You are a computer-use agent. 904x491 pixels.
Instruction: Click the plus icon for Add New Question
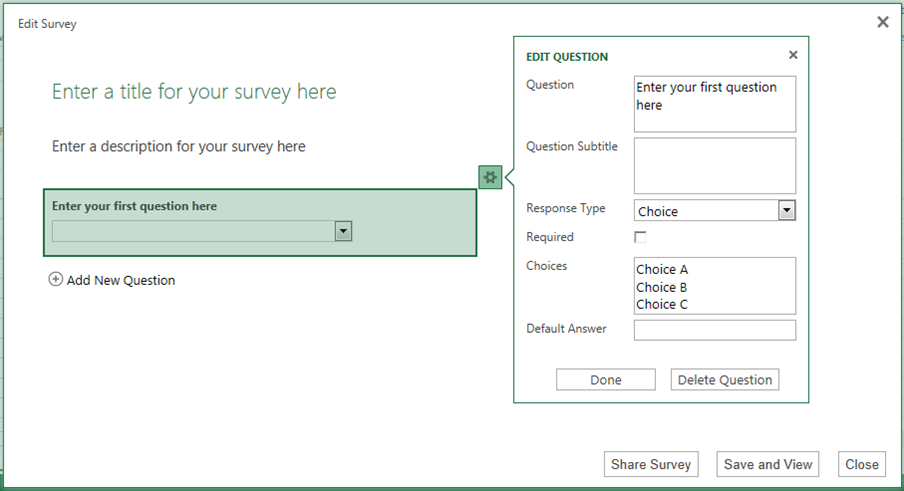point(56,280)
